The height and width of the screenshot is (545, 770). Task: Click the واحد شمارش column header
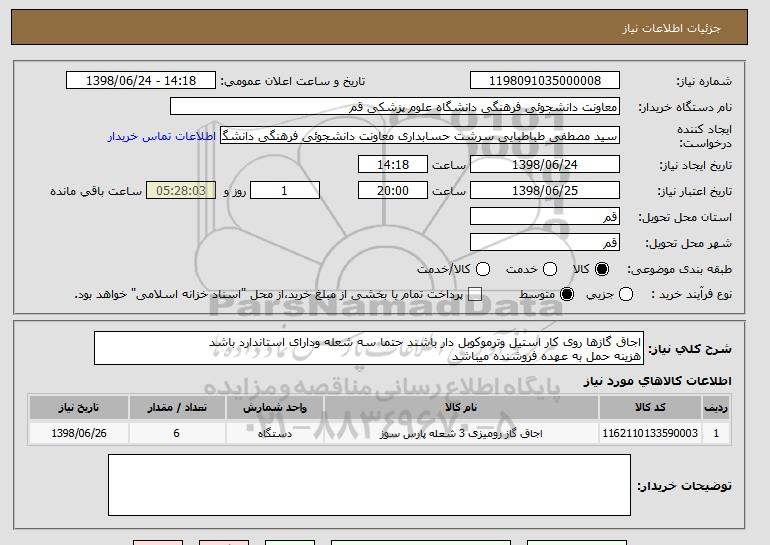[275, 408]
